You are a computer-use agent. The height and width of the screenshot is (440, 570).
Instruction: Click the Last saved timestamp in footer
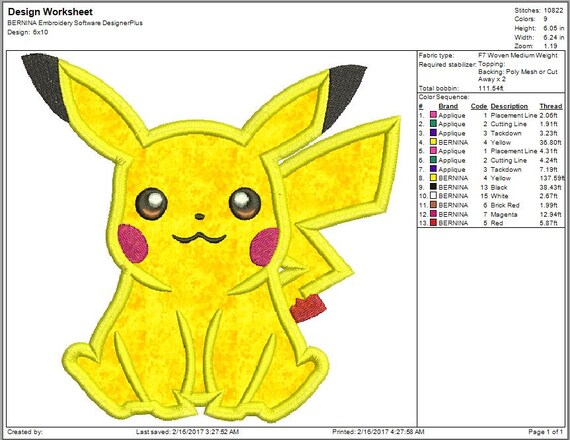(188, 432)
